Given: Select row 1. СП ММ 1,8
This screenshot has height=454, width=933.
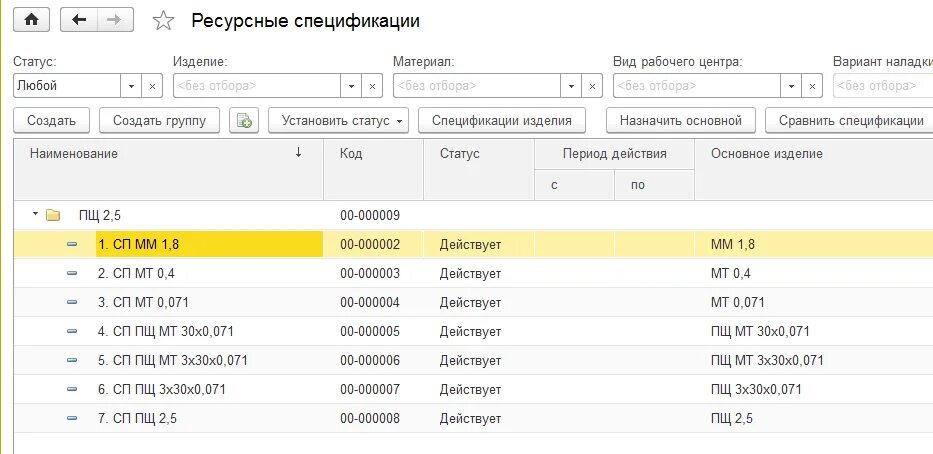Looking at the screenshot, I should point(473,245).
